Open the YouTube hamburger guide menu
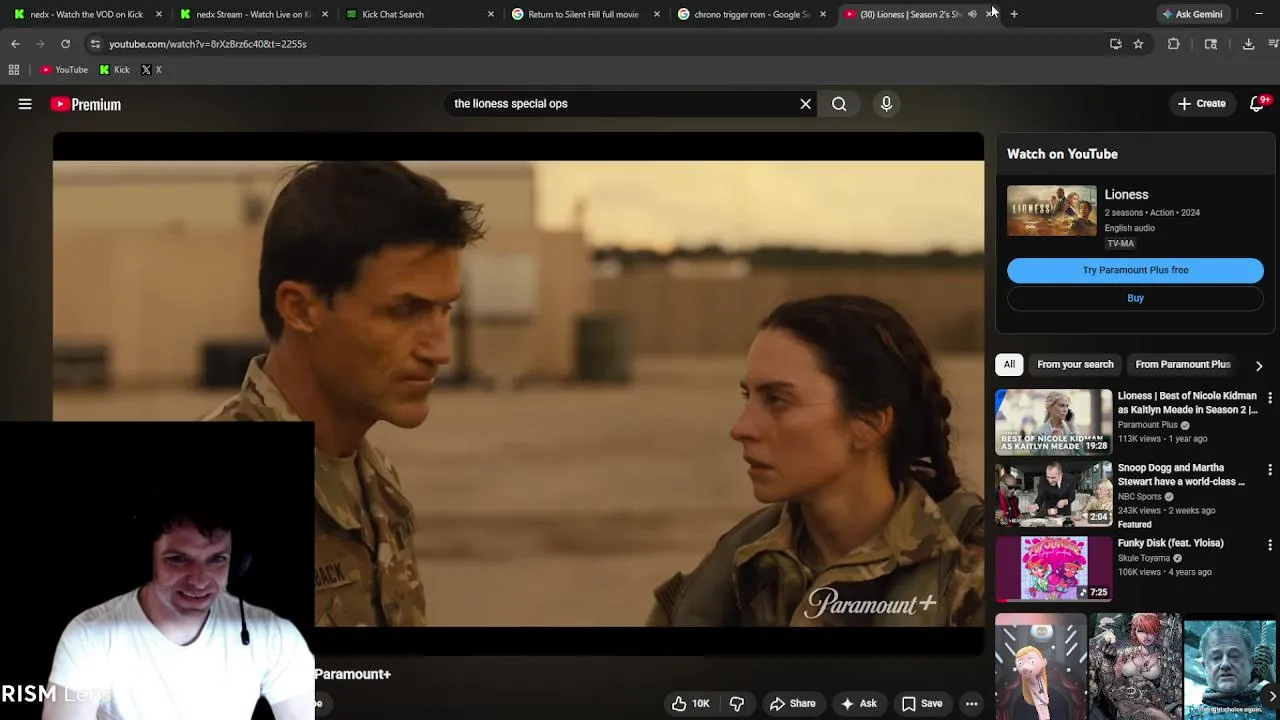The height and width of the screenshot is (720, 1280). (25, 104)
